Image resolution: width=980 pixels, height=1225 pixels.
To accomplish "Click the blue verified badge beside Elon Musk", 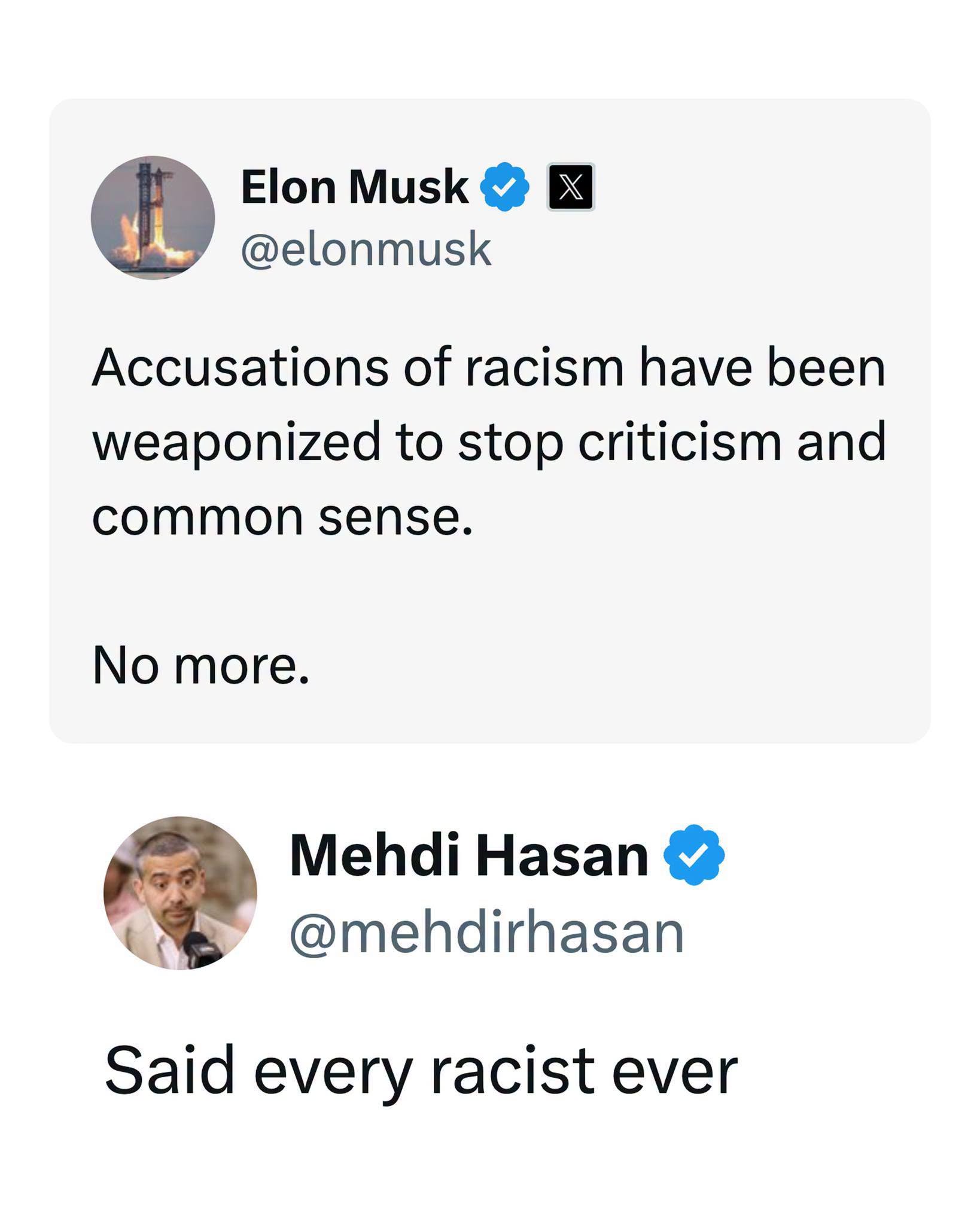I will (x=504, y=187).
